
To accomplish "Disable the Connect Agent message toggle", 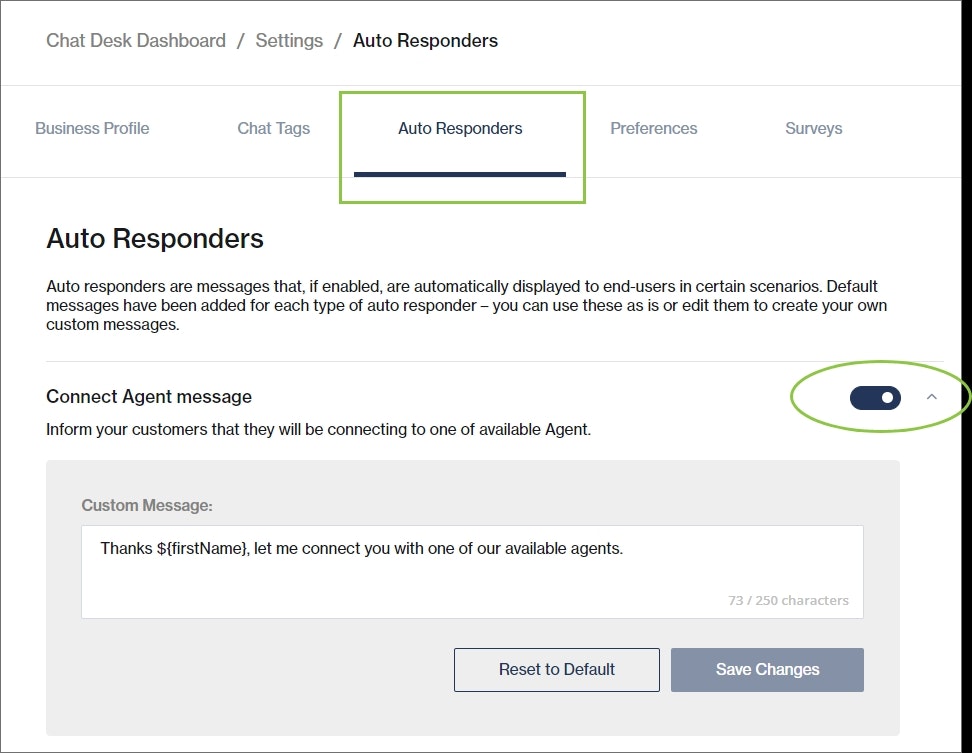I will click(x=875, y=397).
